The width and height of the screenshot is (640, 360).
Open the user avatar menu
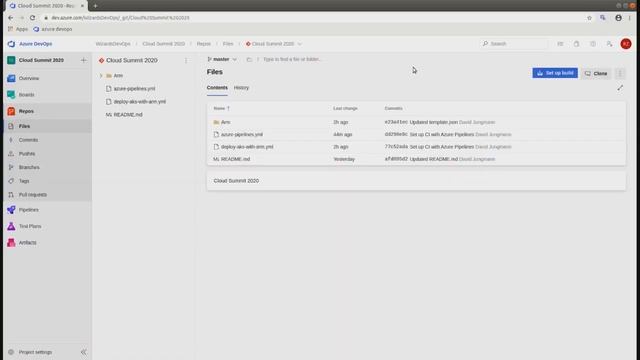point(626,44)
